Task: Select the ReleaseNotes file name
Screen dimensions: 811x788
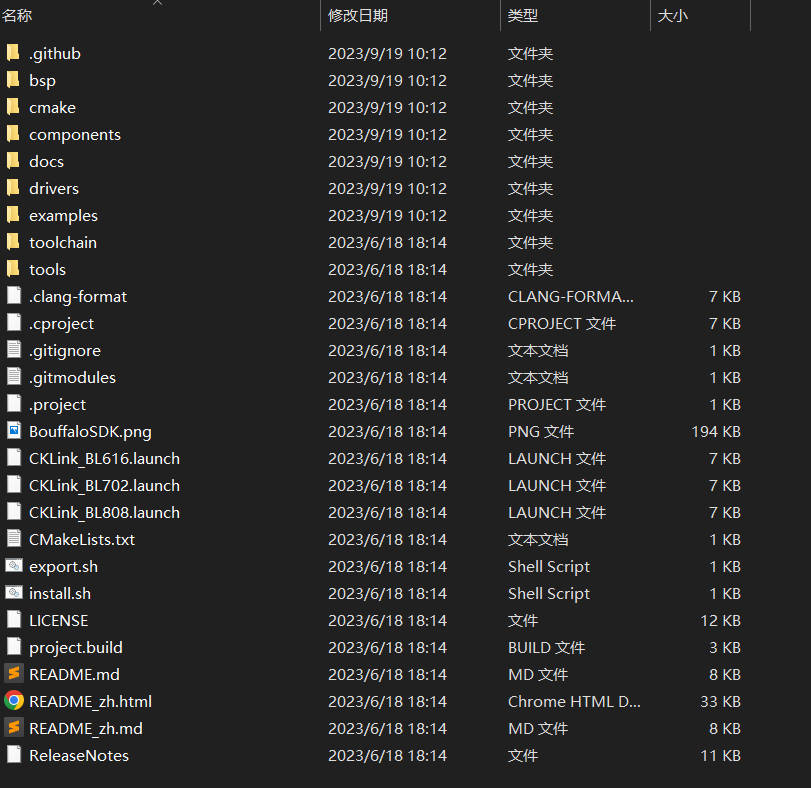Action: [79, 755]
